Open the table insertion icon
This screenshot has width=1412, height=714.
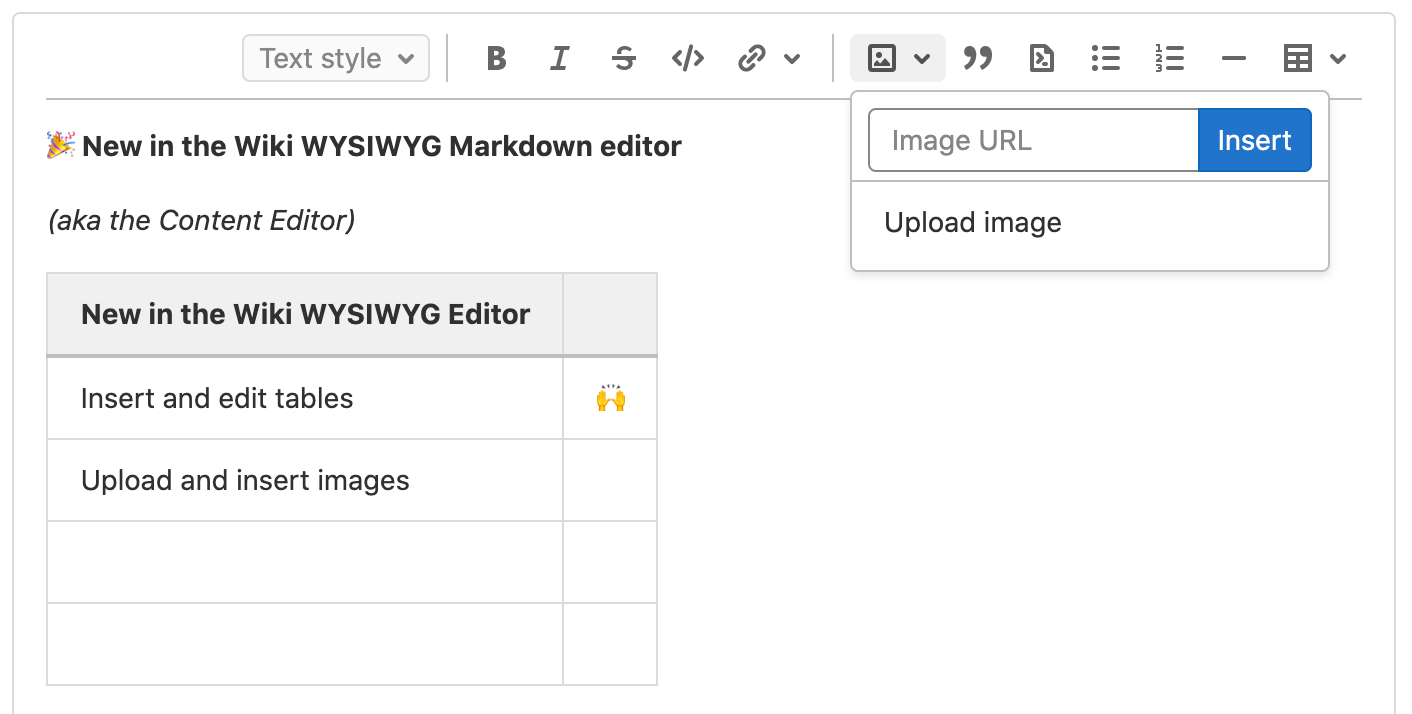point(1297,58)
